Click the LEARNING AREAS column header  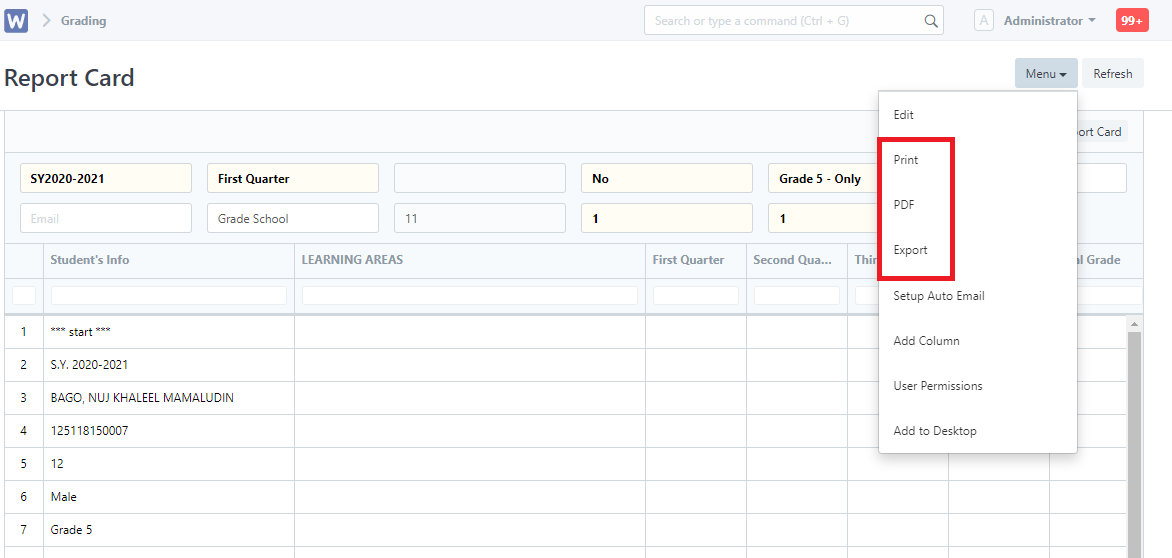pos(470,260)
